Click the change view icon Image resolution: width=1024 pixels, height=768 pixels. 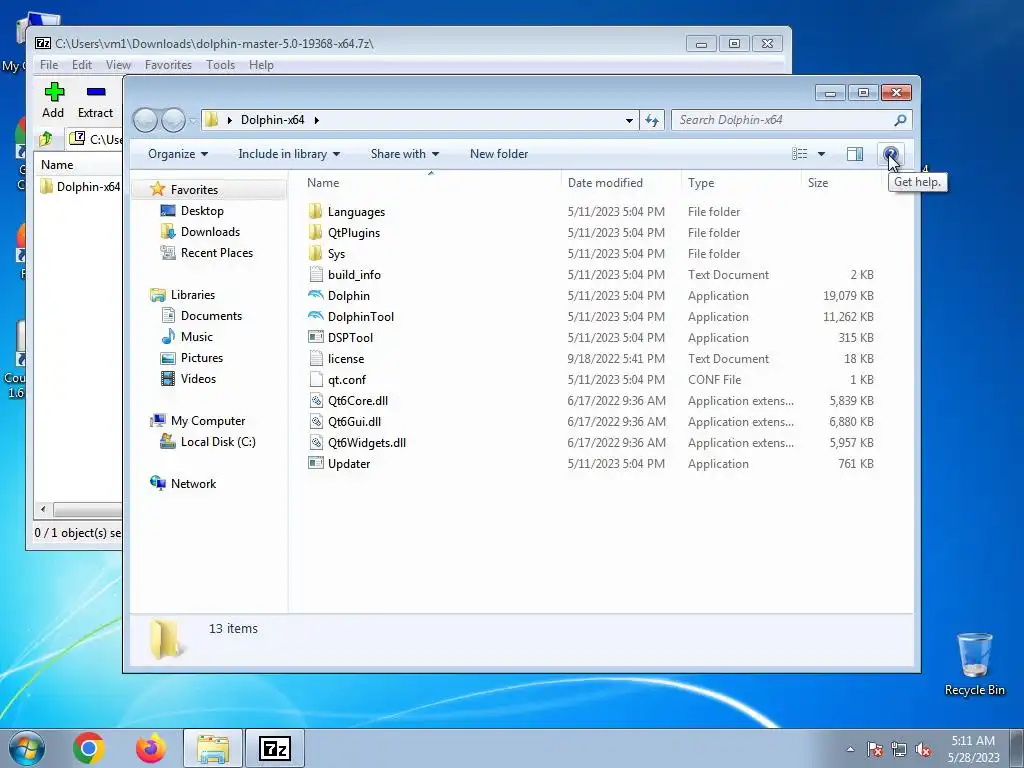799,154
